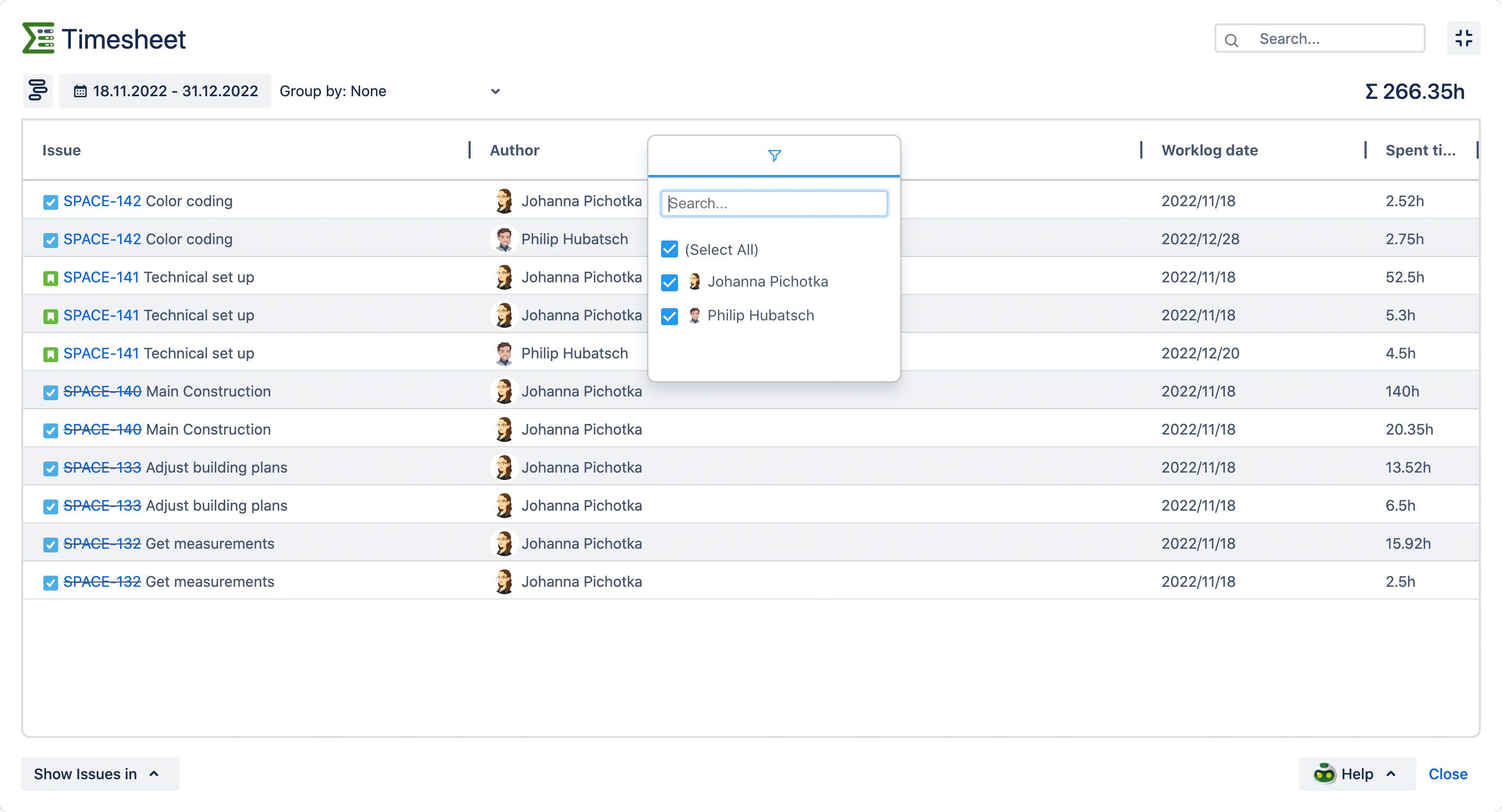
Task: Uncheck the (Select All) checkbox
Action: 670,250
